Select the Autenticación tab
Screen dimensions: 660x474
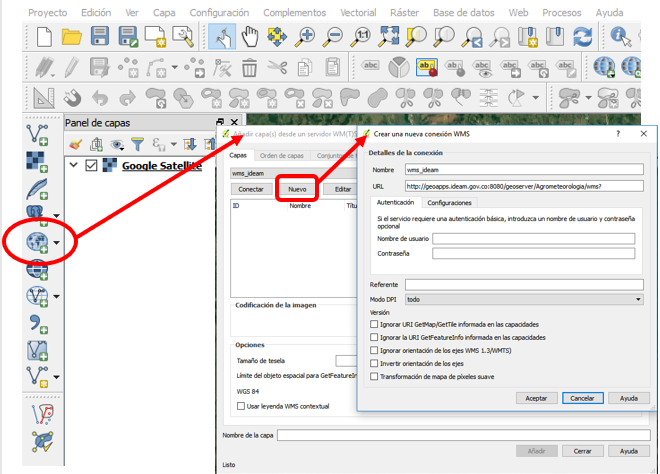click(x=395, y=202)
